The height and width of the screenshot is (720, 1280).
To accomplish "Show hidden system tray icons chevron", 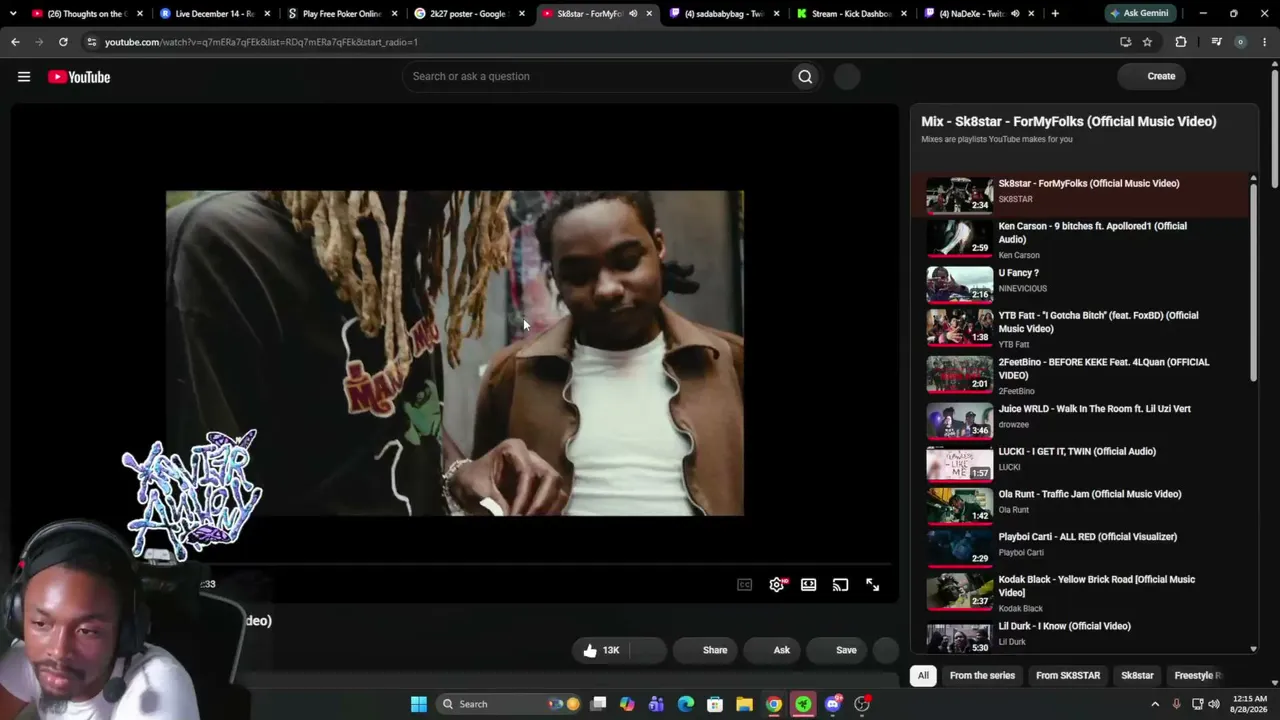I will pyautogui.click(x=1155, y=704).
